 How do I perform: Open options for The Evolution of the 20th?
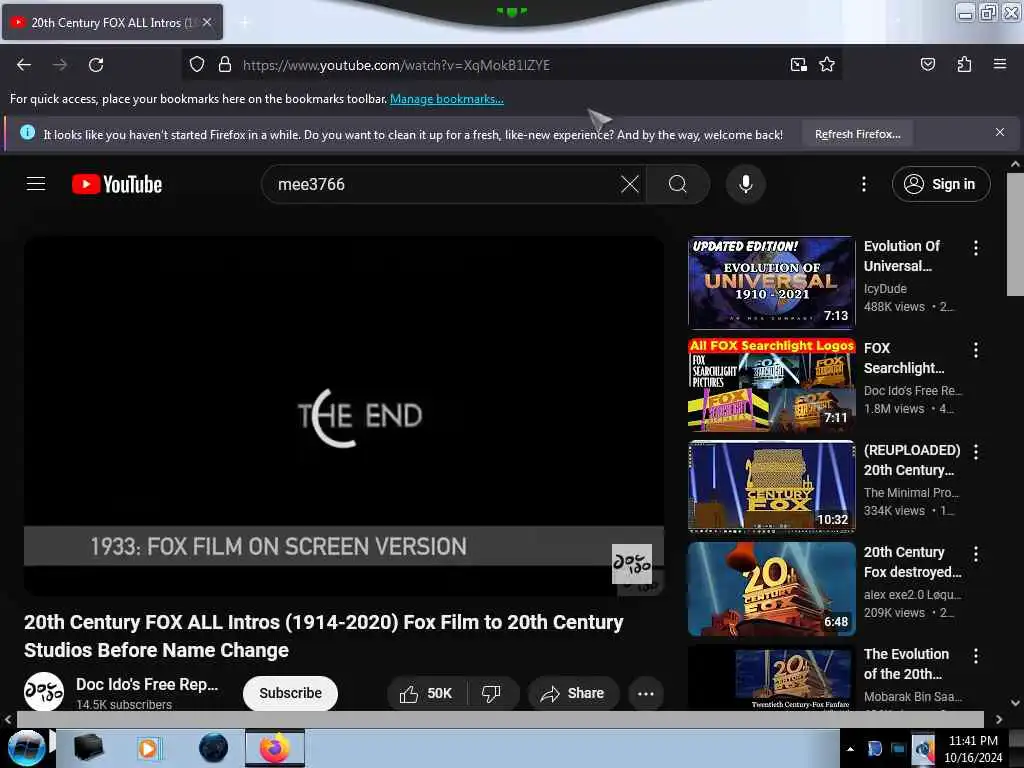(976, 656)
